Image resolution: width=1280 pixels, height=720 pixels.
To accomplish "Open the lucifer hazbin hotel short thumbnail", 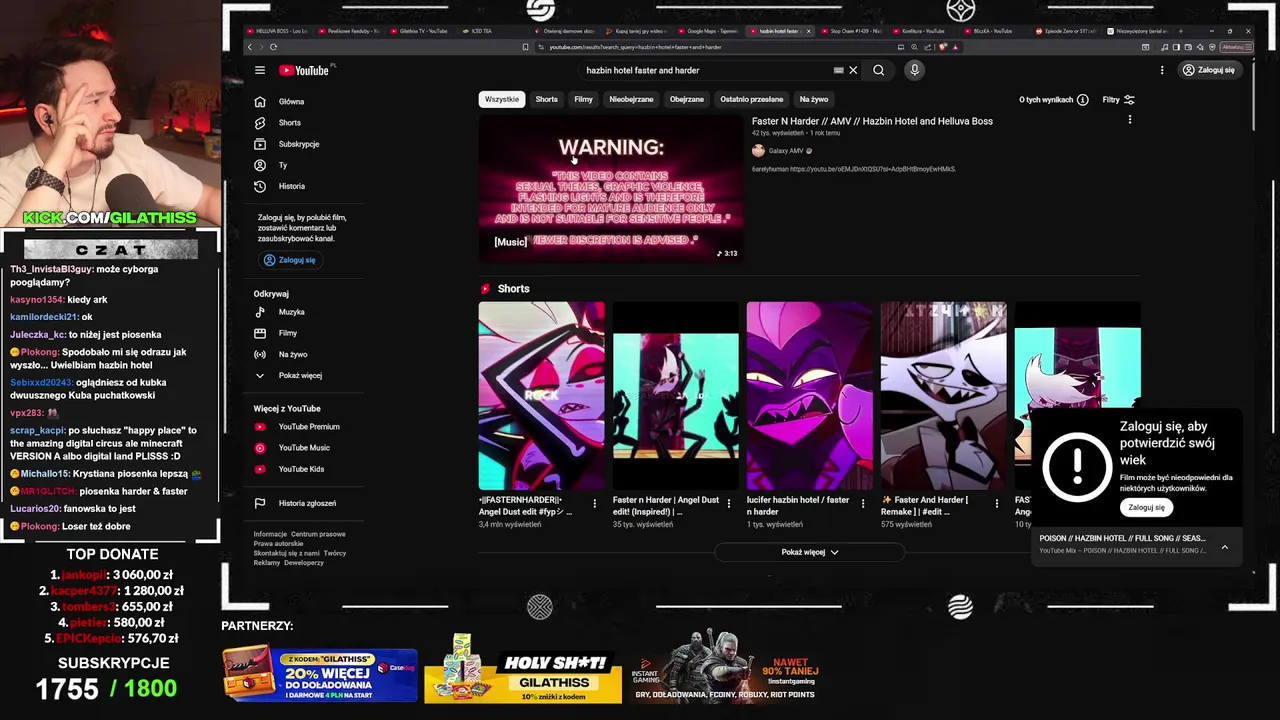I will point(809,396).
